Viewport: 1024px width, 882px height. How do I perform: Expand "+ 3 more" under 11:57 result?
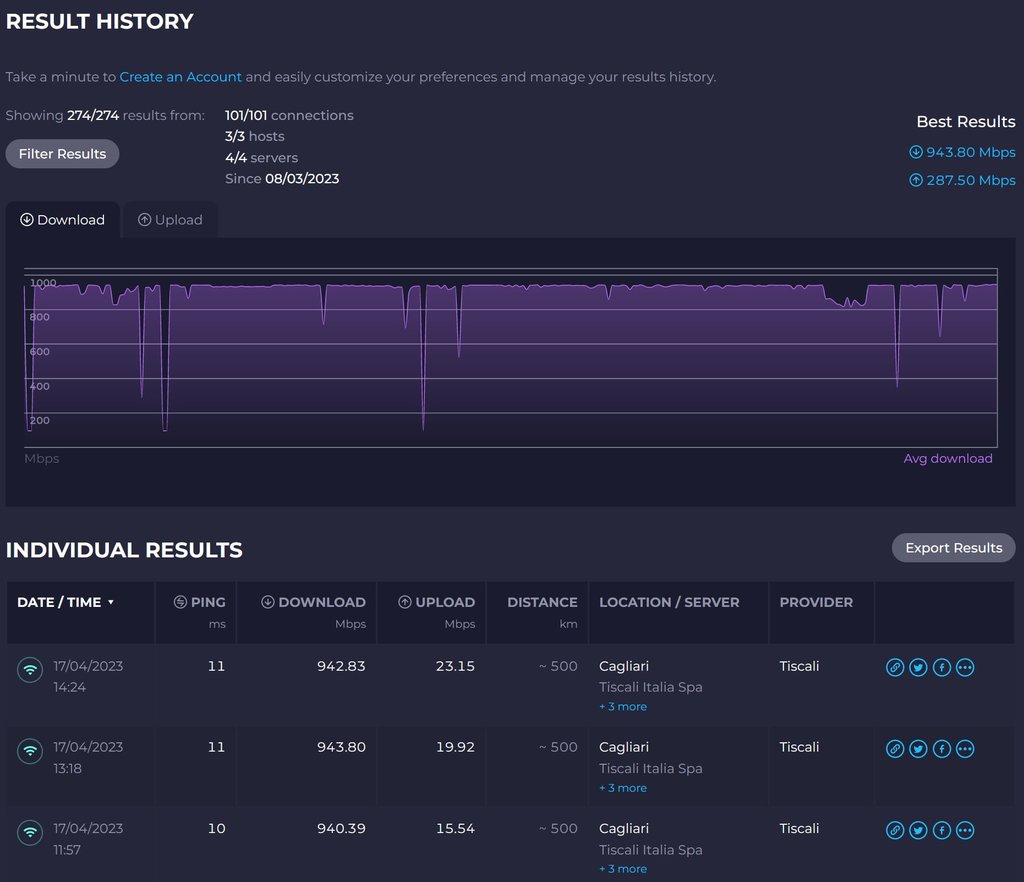pyautogui.click(x=623, y=869)
